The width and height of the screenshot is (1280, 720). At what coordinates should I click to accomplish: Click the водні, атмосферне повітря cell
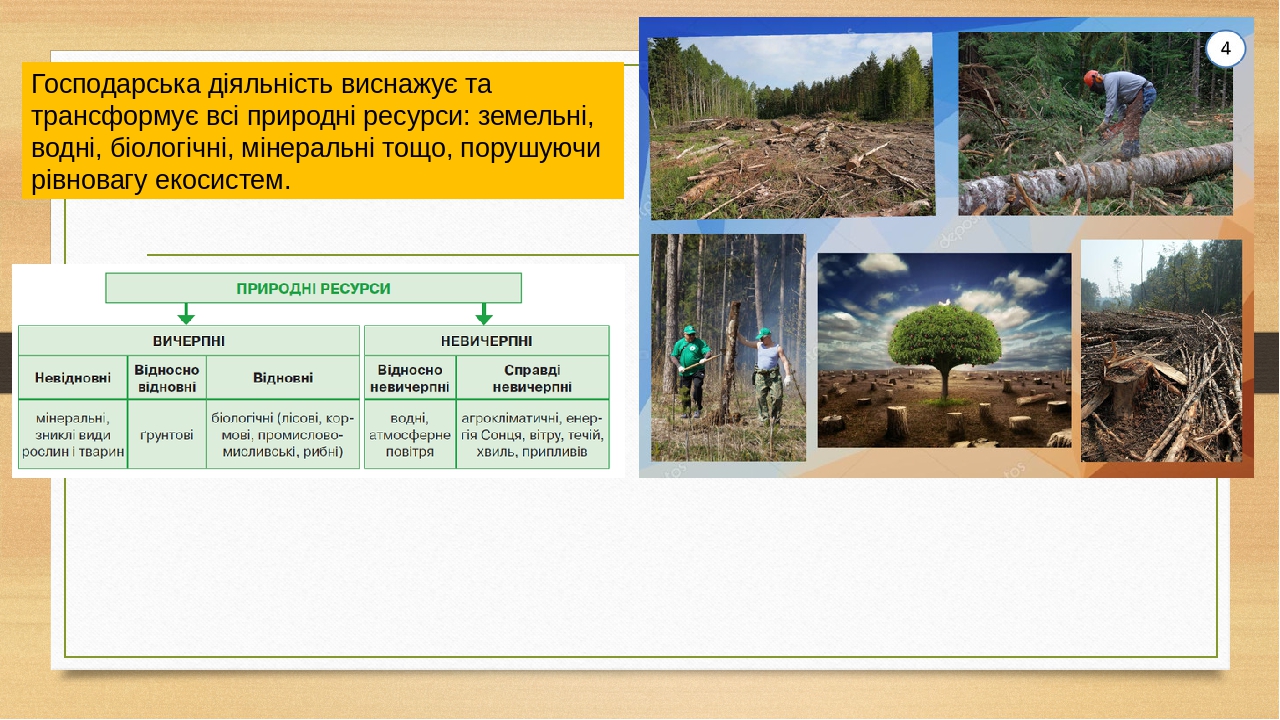click(x=410, y=434)
